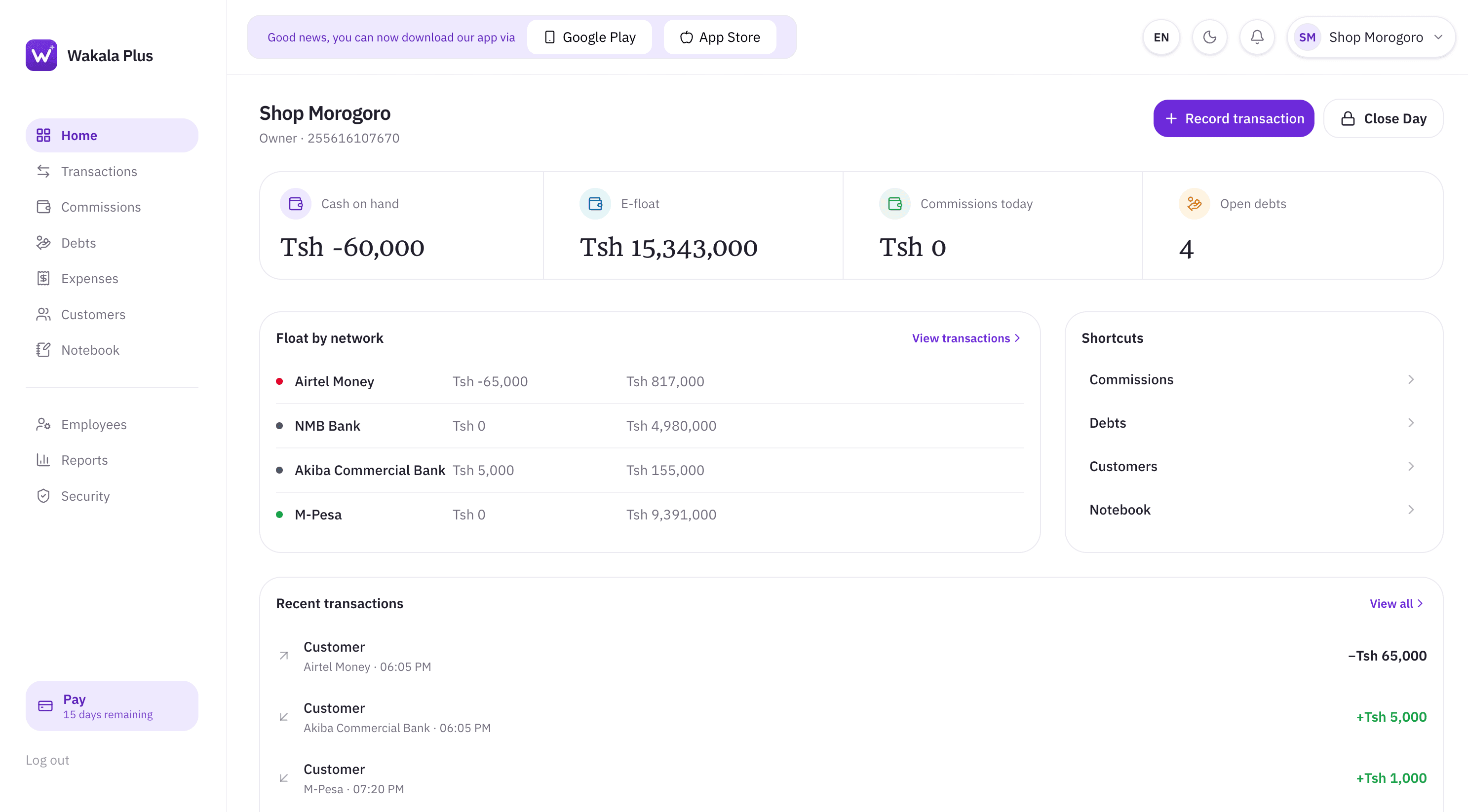This screenshot has width=1468, height=812.
Task: Open notifications bell icon
Action: point(1257,37)
